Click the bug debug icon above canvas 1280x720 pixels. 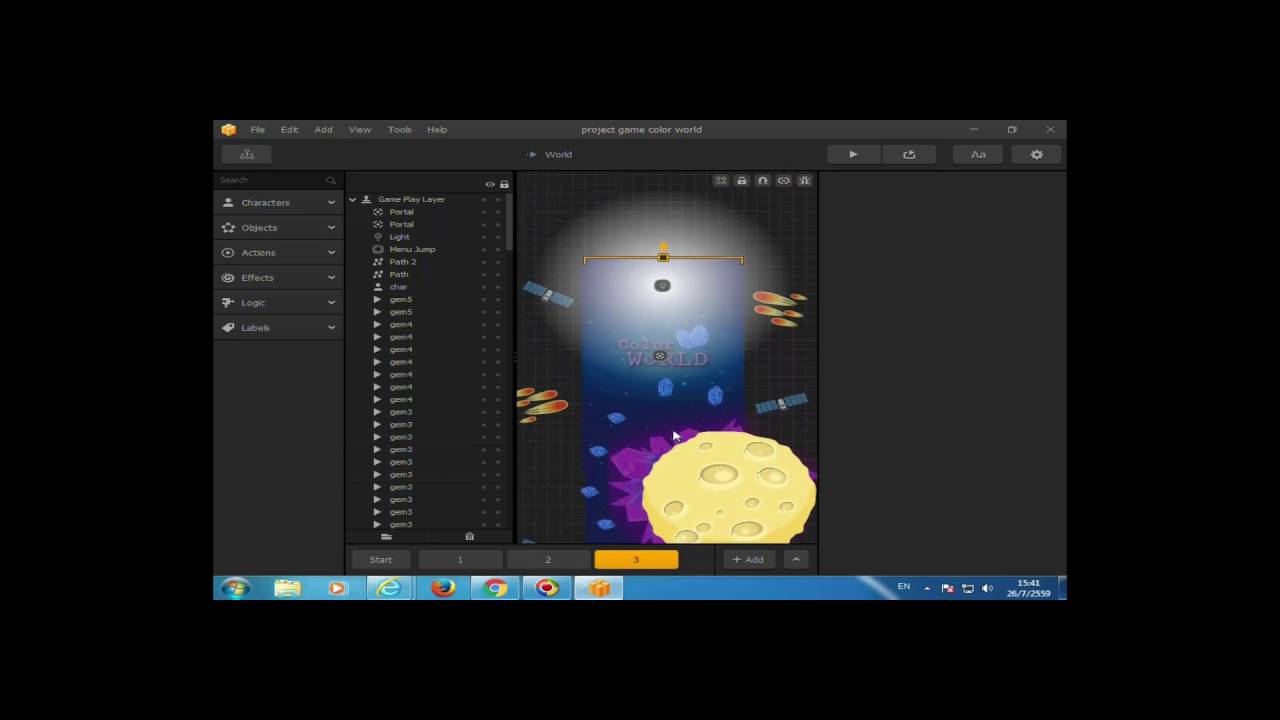tap(804, 181)
